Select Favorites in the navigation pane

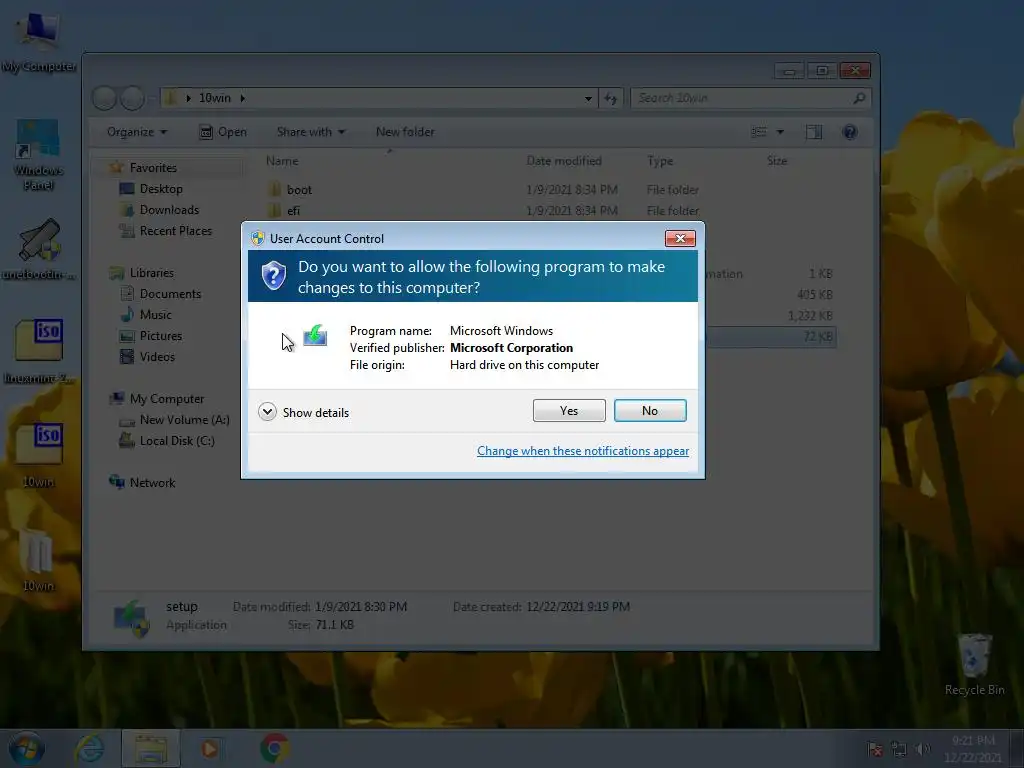point(153,168)
